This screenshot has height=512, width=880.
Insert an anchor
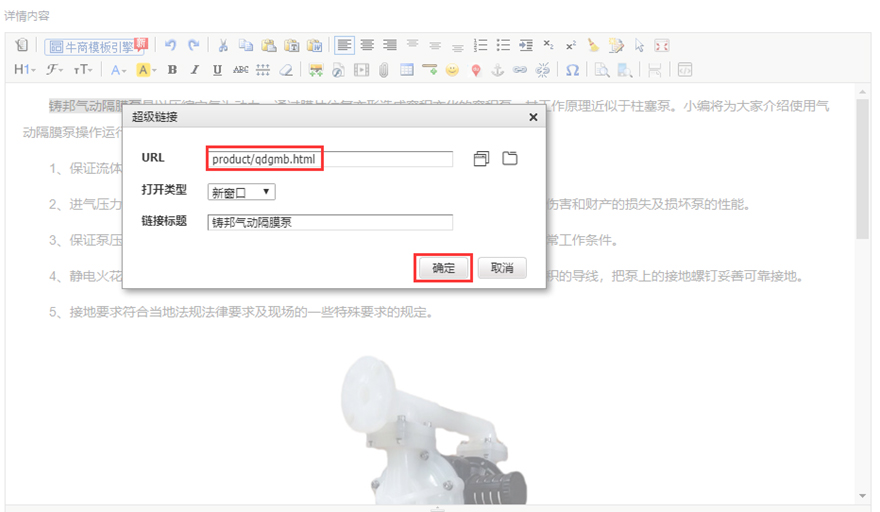[x=497, y=70]
